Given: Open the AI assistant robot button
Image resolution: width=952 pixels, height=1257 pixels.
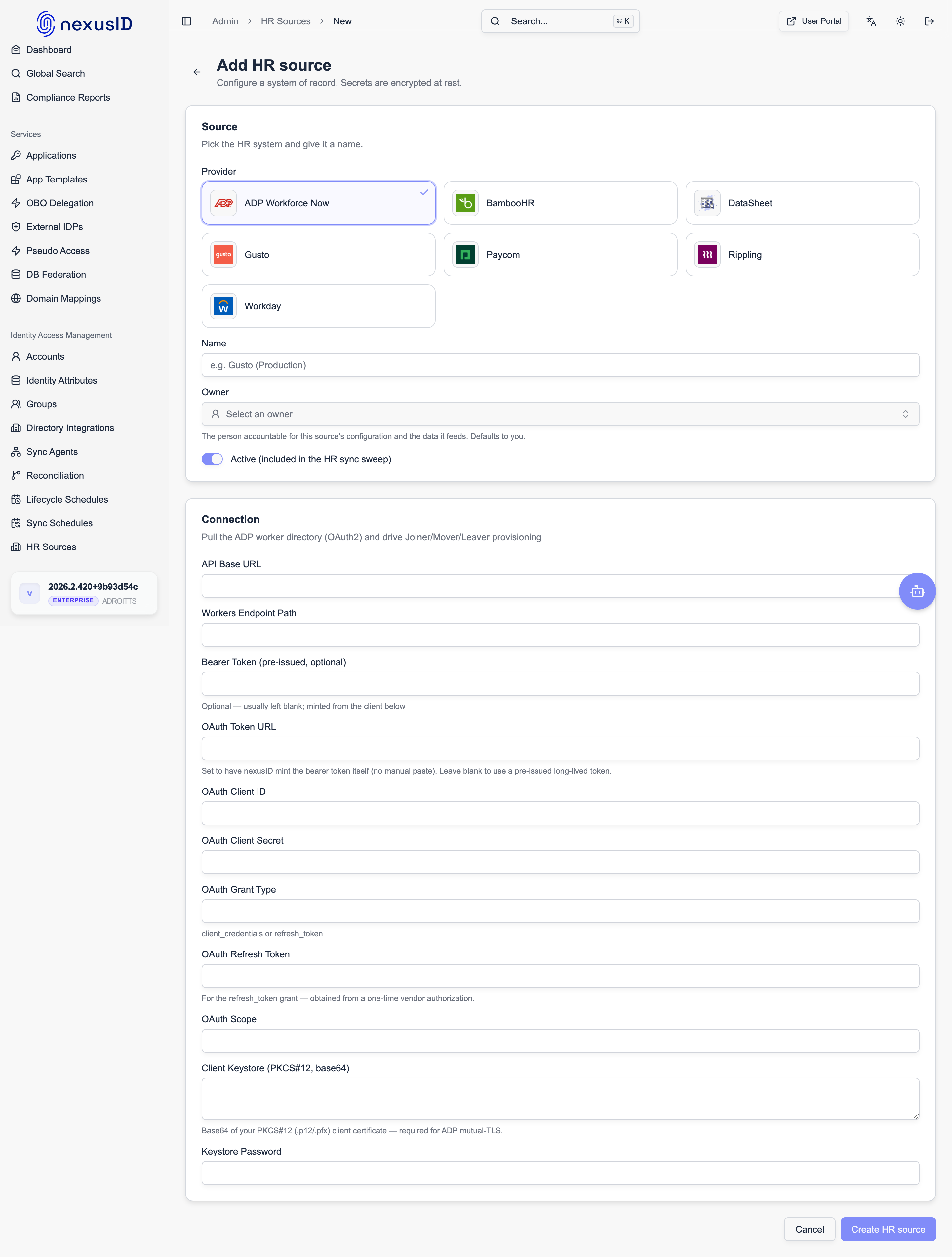Looking at the screenshot, I should click(x=917, y=591).
